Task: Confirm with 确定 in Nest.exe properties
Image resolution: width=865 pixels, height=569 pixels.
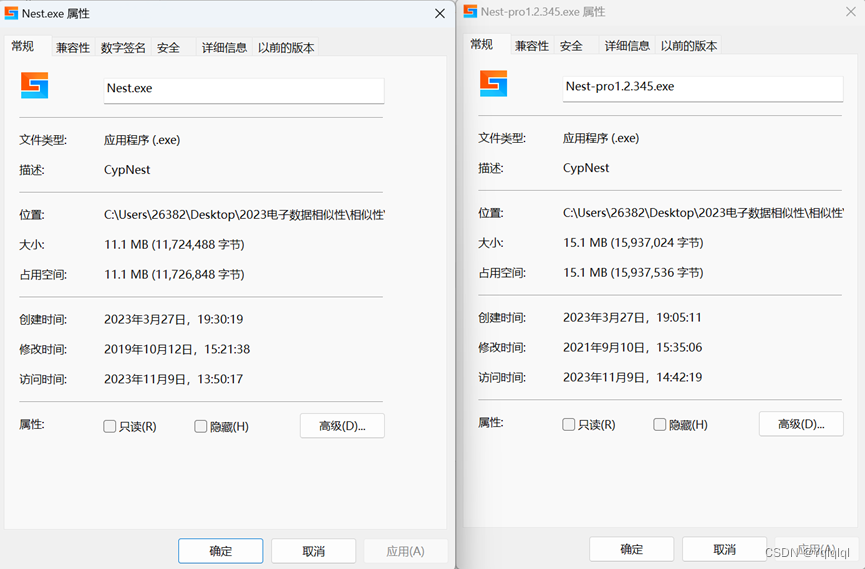Action: [x=221, y=551]
